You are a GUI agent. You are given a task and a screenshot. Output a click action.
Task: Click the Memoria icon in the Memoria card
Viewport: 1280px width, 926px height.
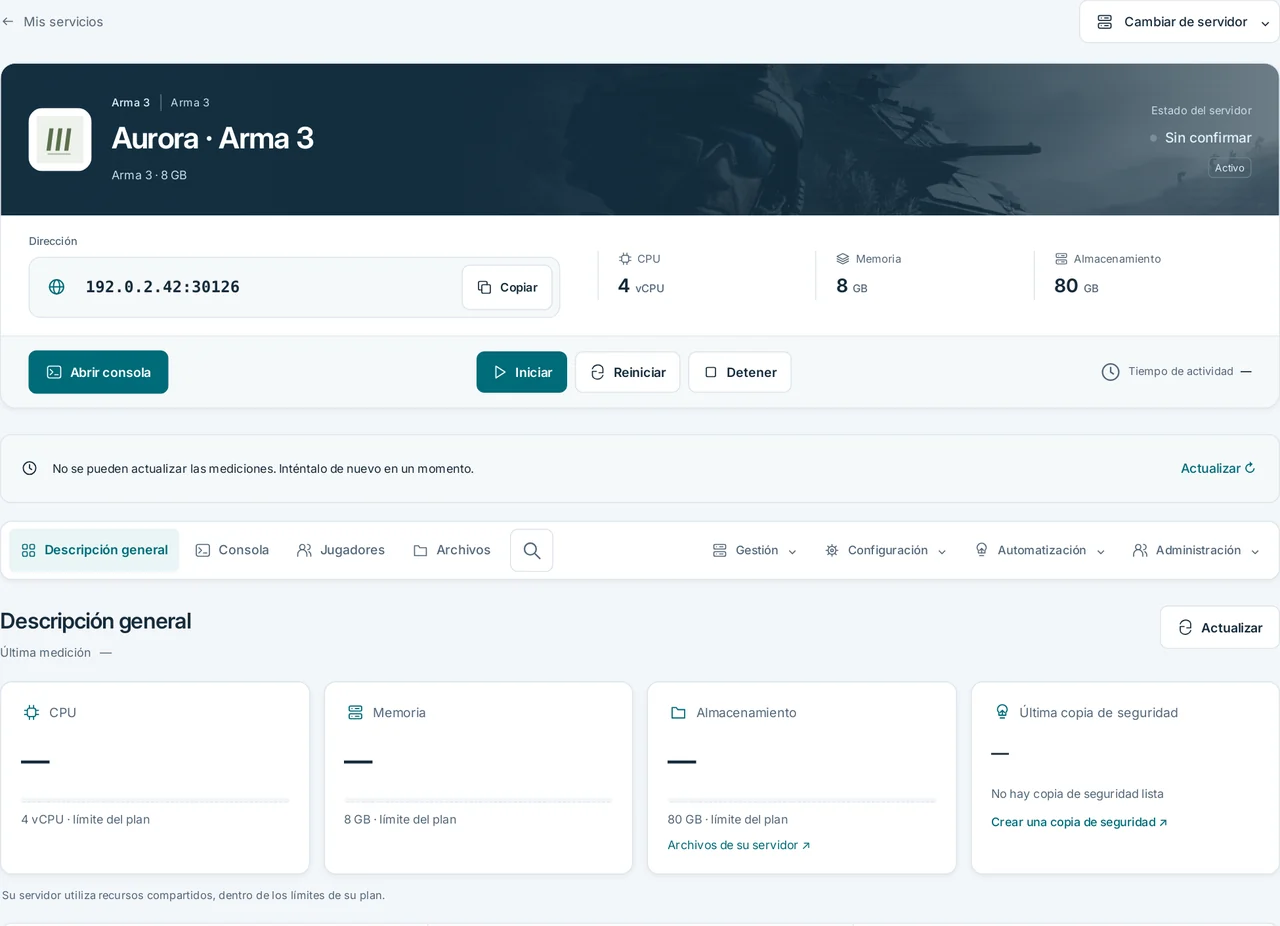click(355, 712)
